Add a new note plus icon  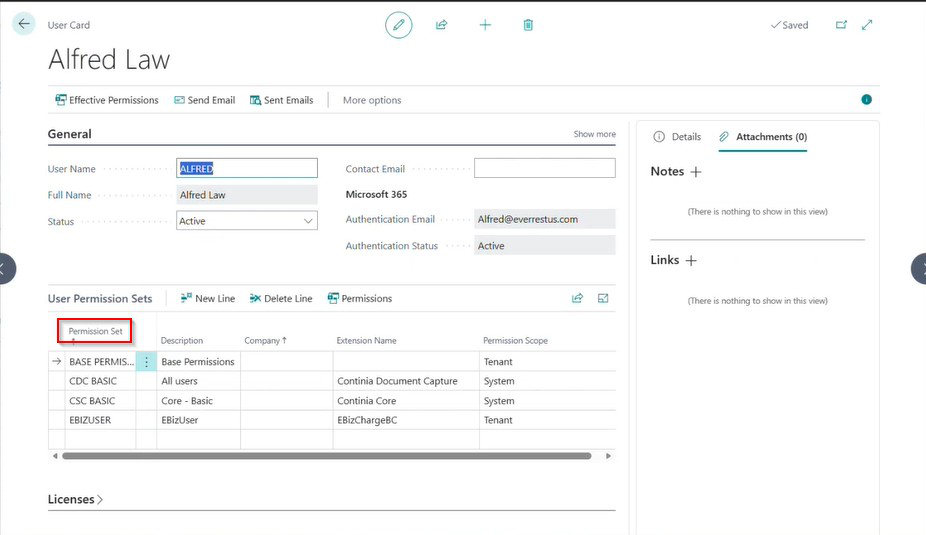(696, 172)
